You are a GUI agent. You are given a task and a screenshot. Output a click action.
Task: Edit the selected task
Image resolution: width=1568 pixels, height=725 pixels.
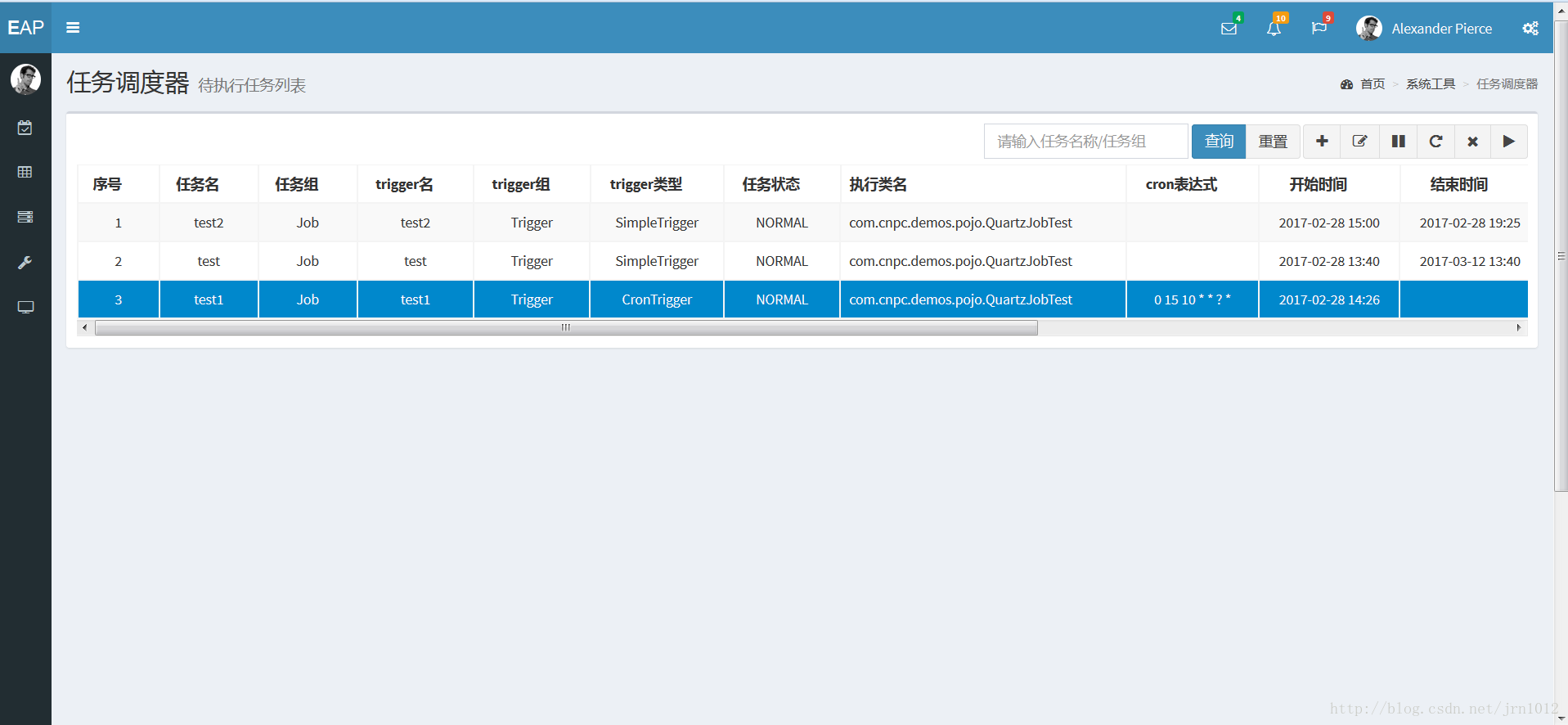1359,142
